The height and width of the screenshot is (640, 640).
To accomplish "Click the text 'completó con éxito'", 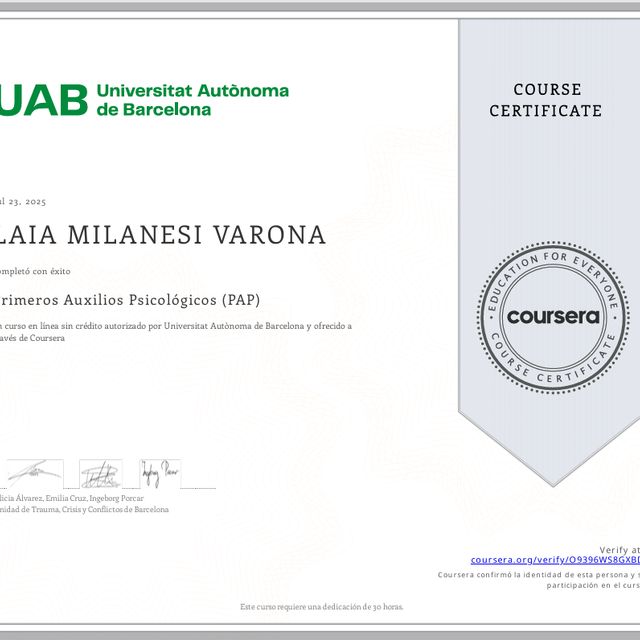I will [35, 271].
